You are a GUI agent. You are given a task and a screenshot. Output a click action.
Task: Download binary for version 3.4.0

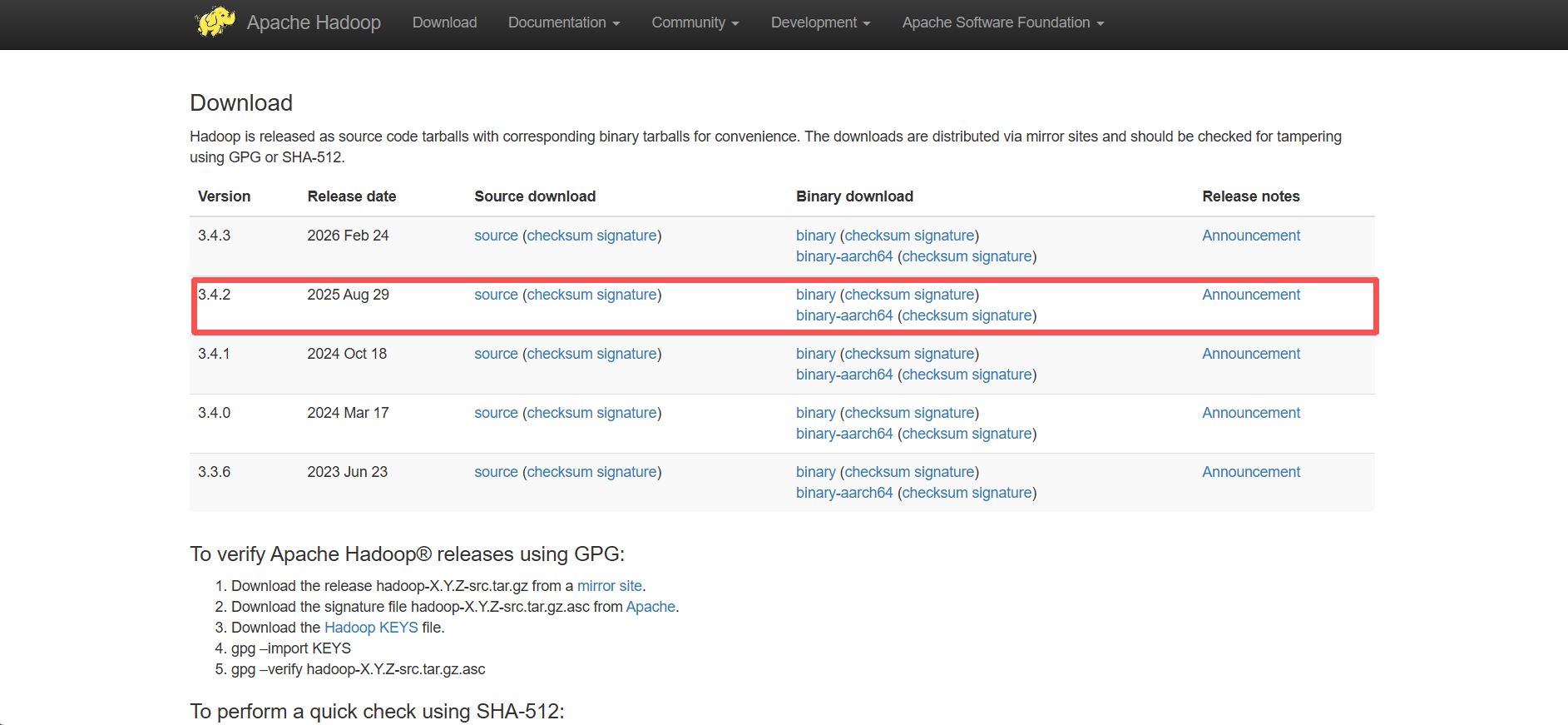[815, 413]
